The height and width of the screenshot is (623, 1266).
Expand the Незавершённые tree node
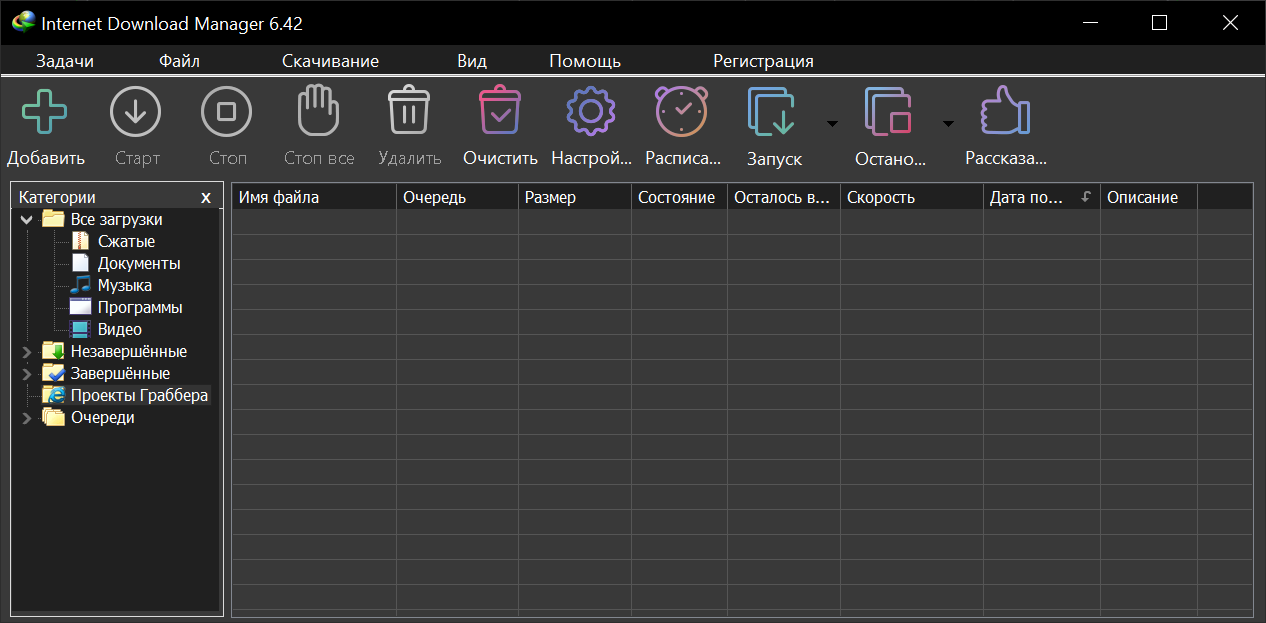[x=26, y=352]
